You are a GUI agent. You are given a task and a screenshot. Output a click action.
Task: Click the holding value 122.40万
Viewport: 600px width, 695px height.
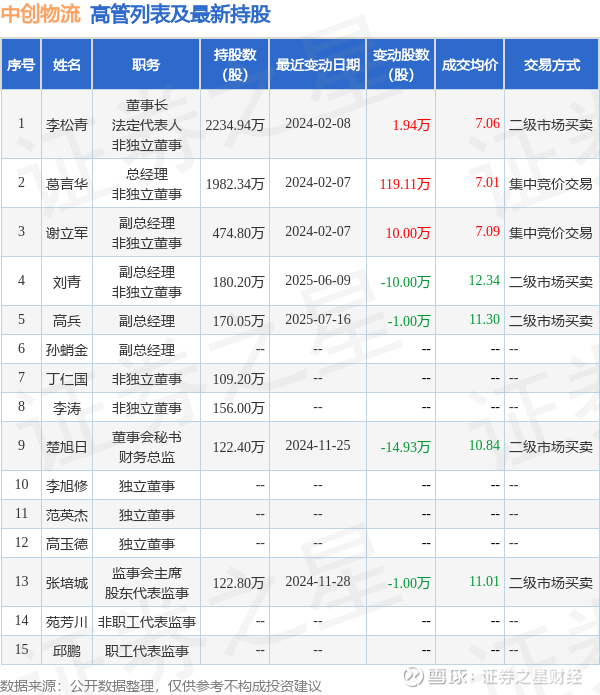tap(238, 447)
